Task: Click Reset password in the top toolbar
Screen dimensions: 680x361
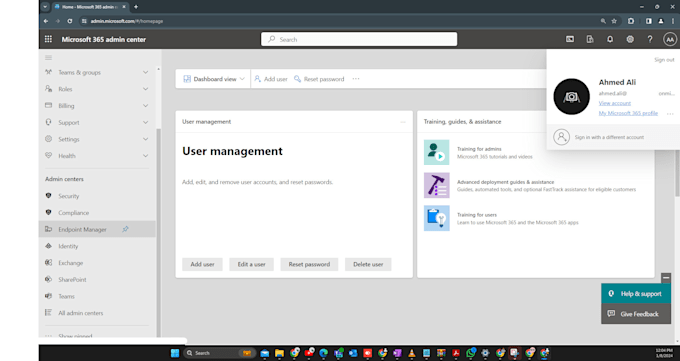Action: point(319,79)
